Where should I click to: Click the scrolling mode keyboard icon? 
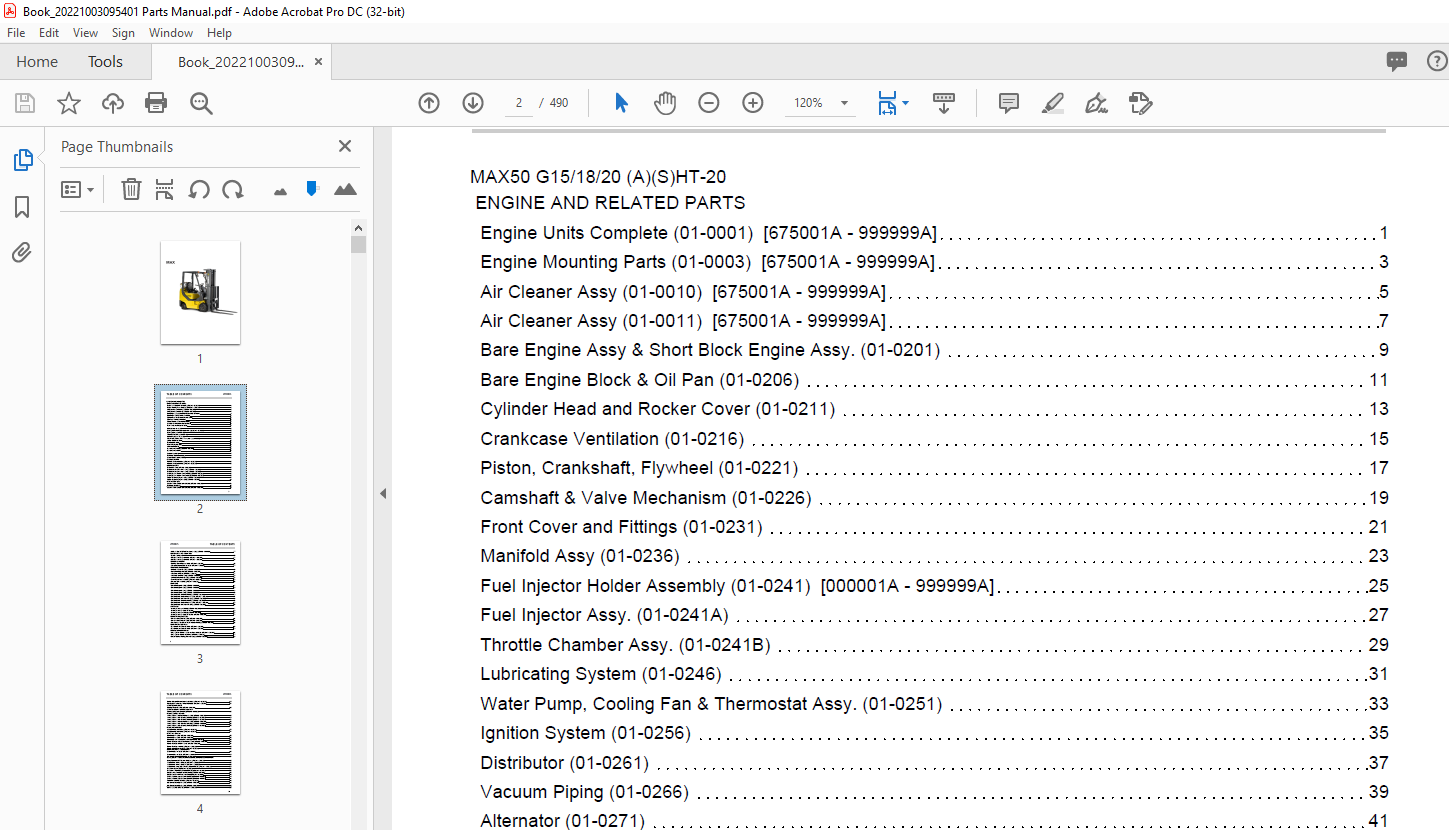pyautogui.click(x=944, y=103)
